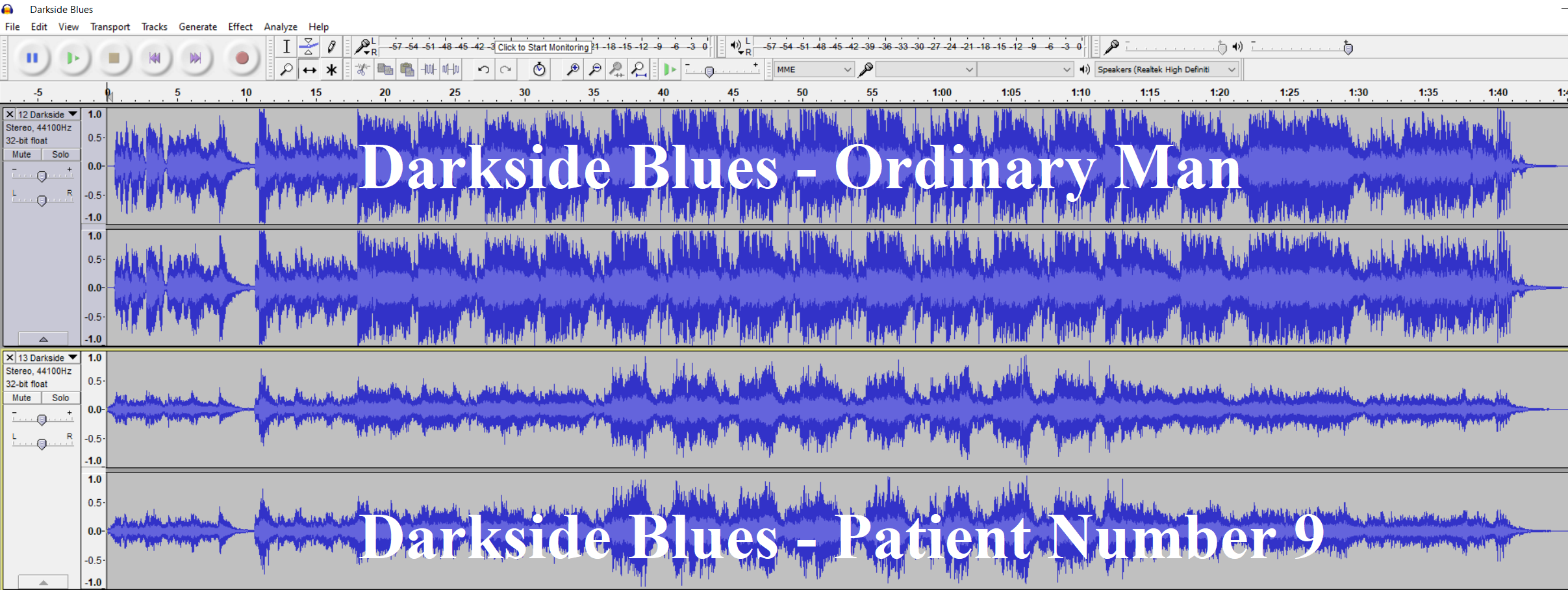
Task: Activate the Time Shift tool
Action: [309, 70]
